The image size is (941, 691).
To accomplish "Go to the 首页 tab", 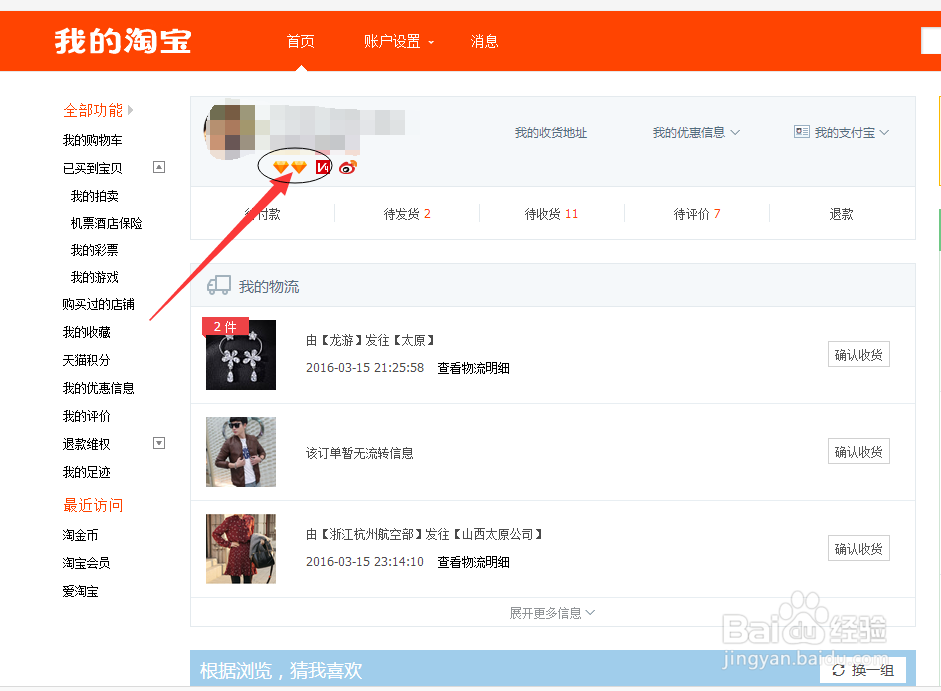I will coord(301,41).
